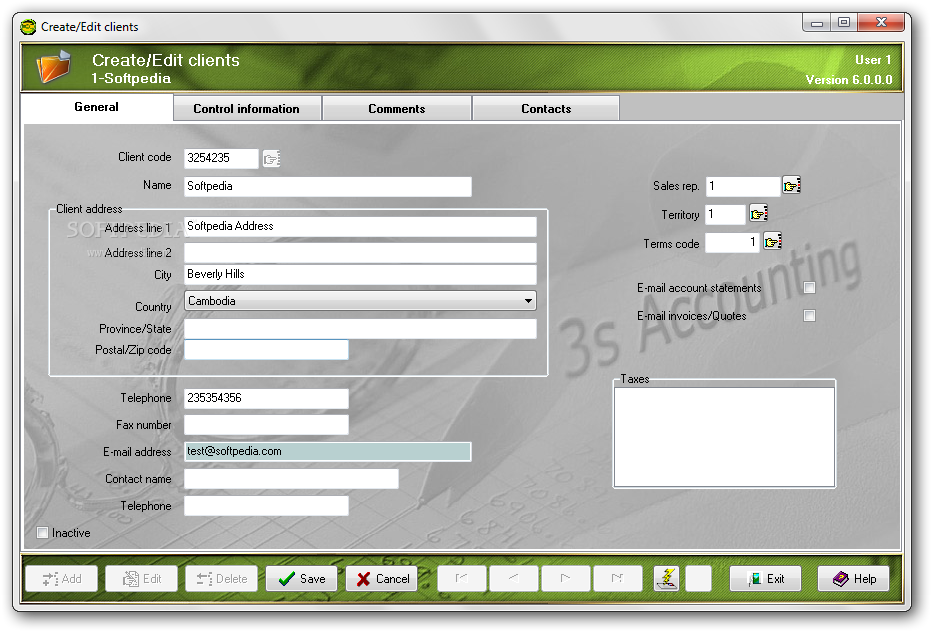The width and height of the screenshot is (932, 632).
Task: Click the contact Telephone field at bottom
Action: coord(266,506)
